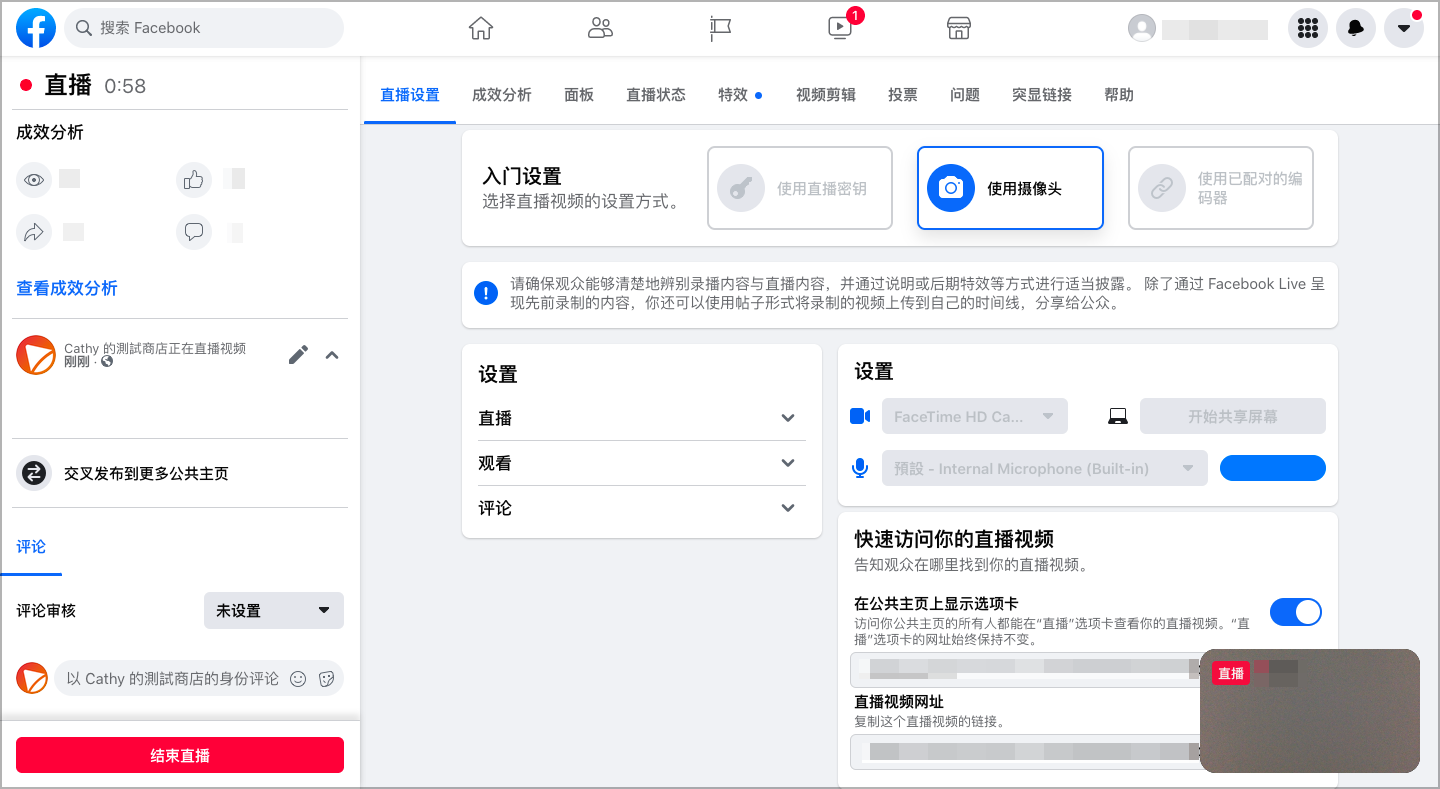Click the 直播视频网址 link field
Viewport: 1440px width, 789px height.
(x=1025, y=752)
